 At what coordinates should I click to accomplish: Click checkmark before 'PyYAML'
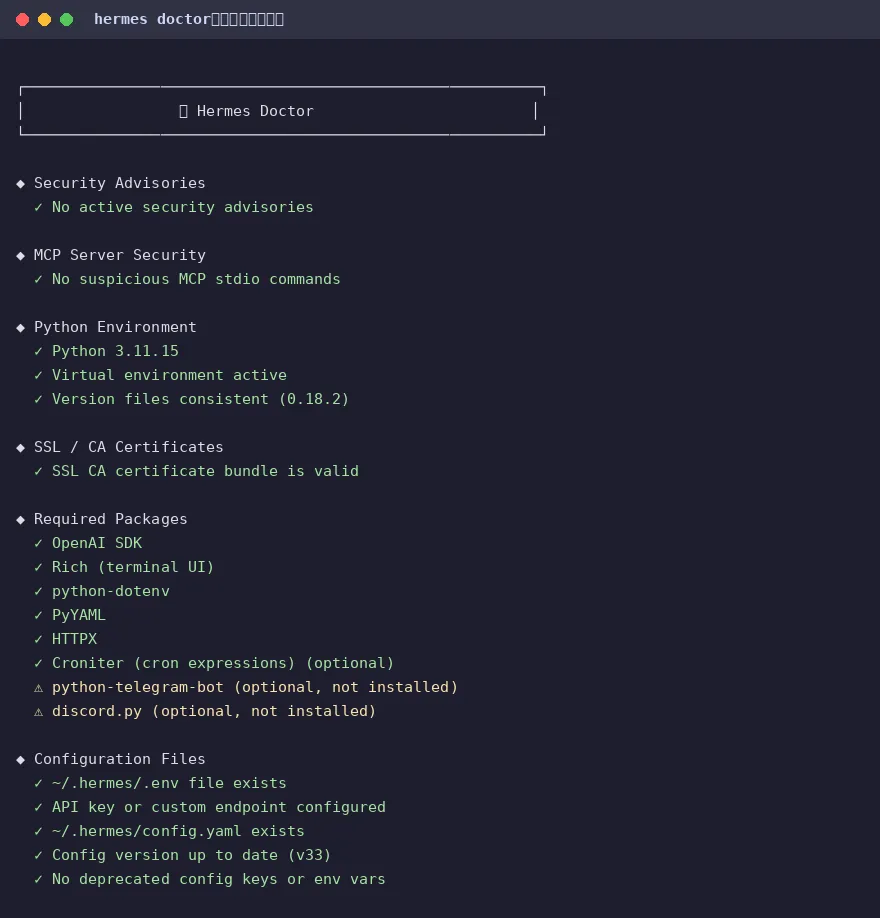pos(38,615)
